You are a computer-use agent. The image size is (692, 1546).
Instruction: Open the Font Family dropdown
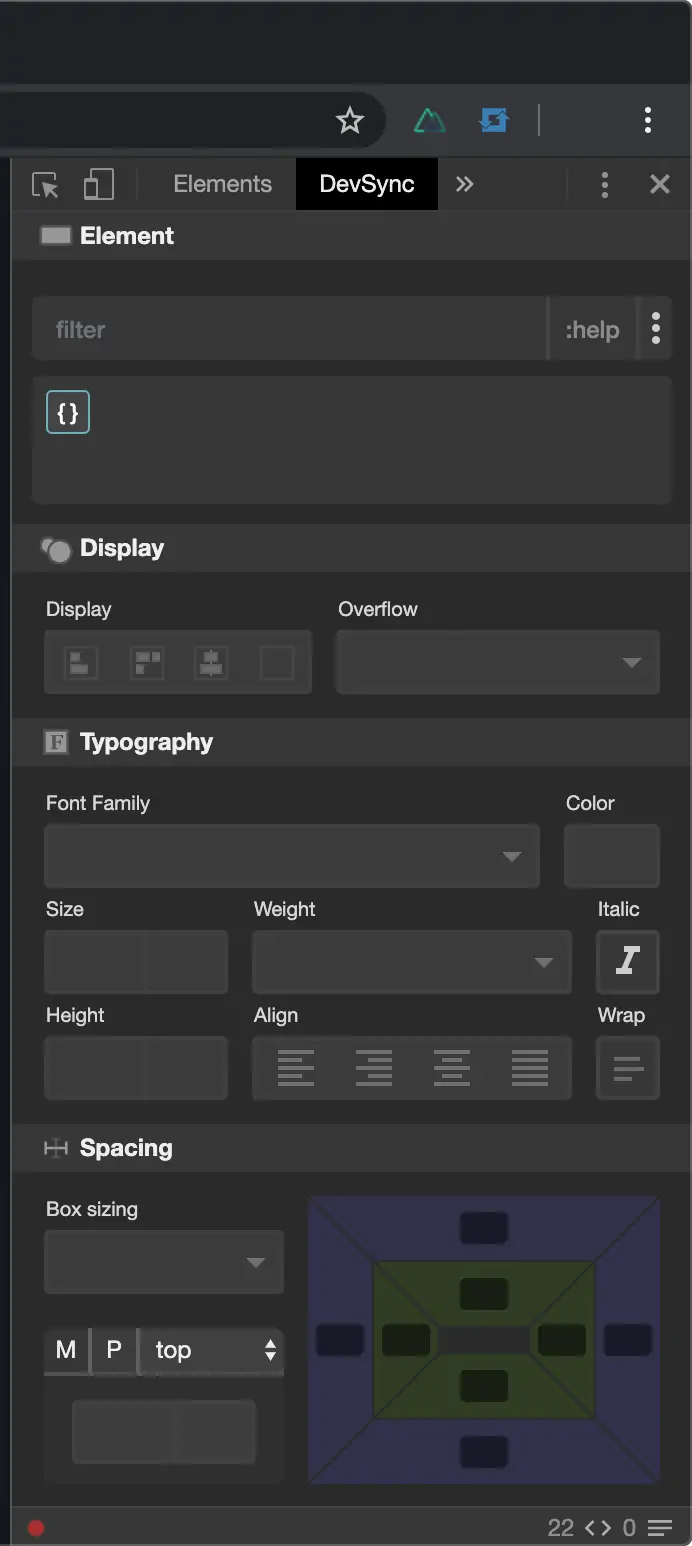291,856
